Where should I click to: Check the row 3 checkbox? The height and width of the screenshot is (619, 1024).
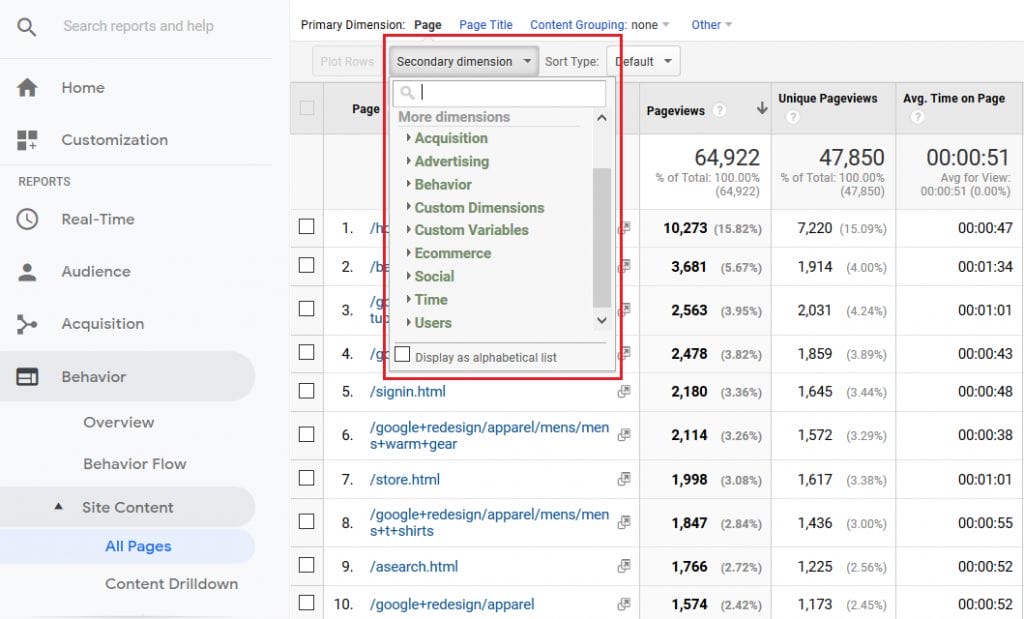(306, 308)
